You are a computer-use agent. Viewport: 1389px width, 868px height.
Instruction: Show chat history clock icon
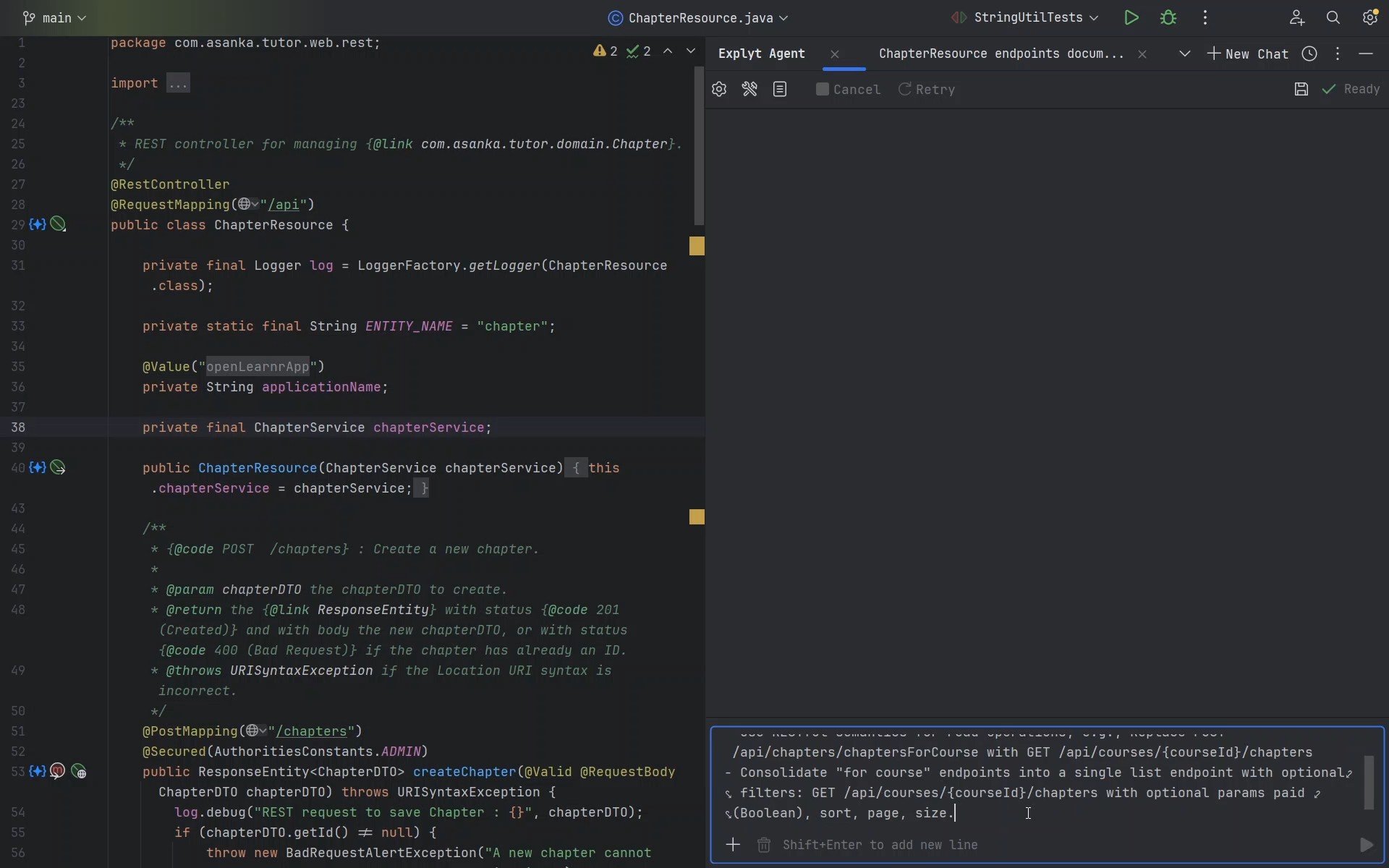[1309, 54]
